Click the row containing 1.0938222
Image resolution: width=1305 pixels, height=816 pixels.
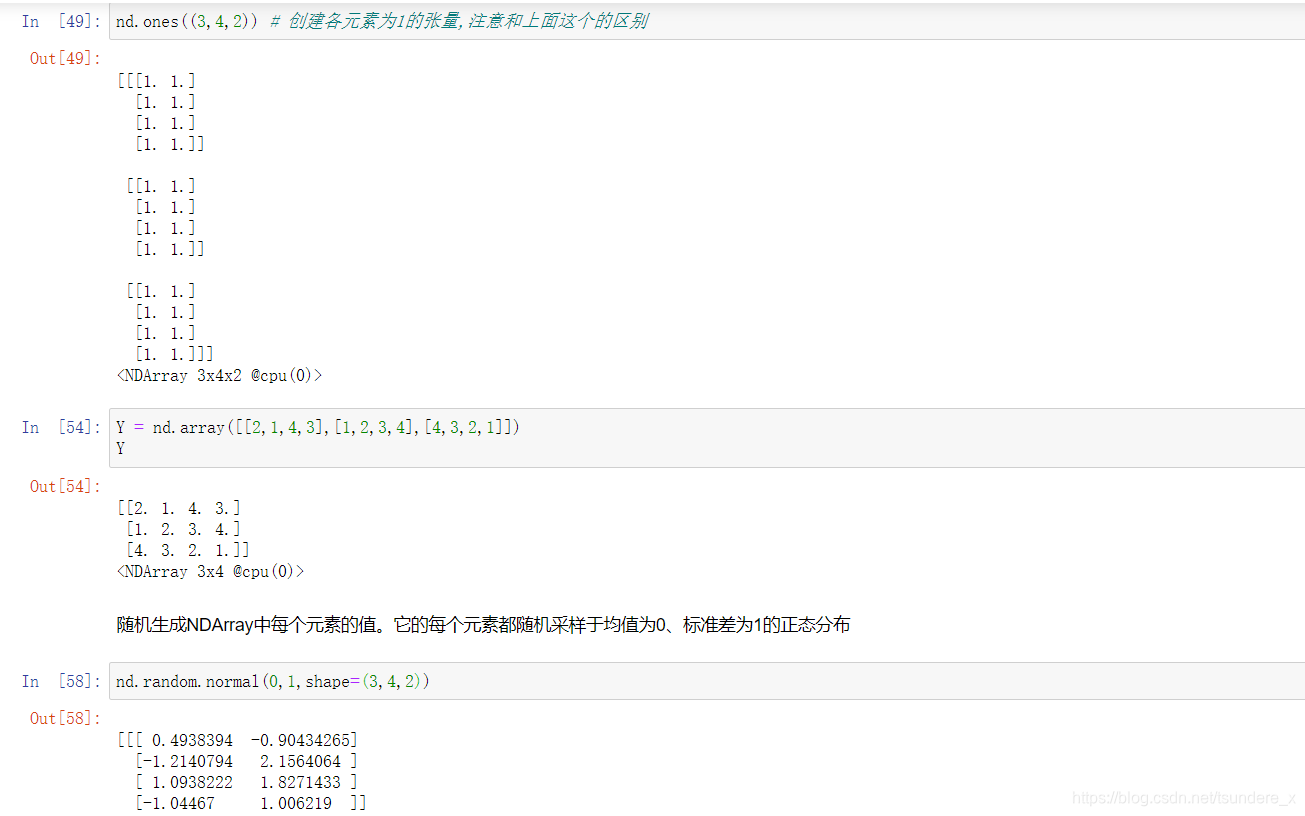[246, 782]
